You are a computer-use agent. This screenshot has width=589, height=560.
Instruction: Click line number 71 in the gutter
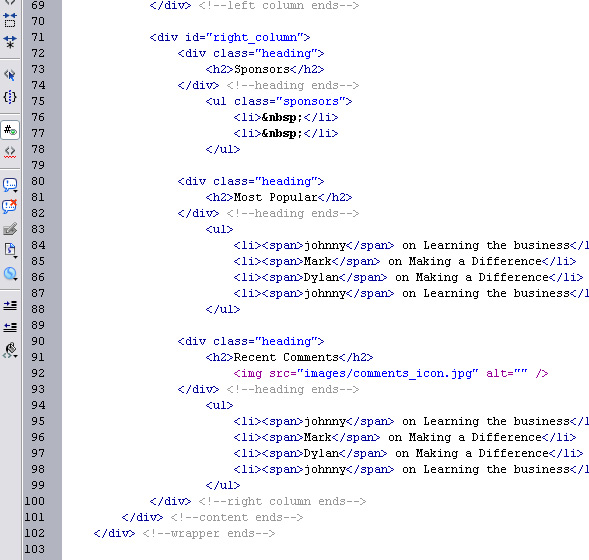[x=38, y=37]
